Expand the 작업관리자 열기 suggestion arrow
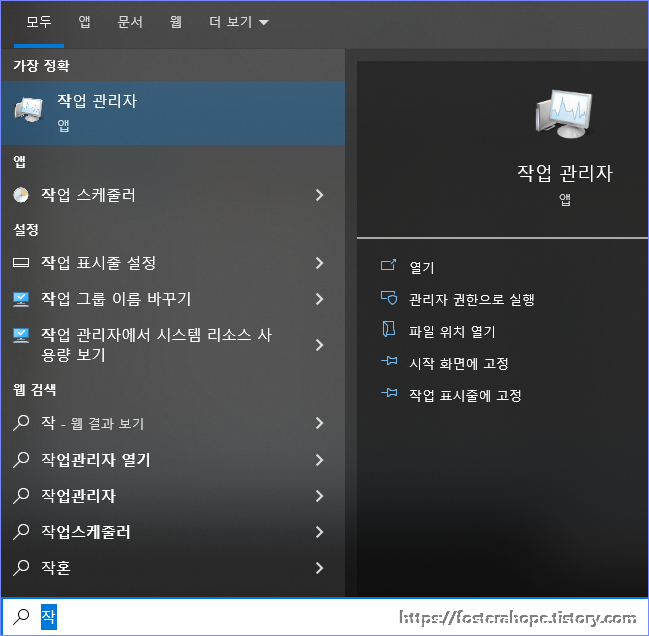The image size is (649, 636). [319, 460]
